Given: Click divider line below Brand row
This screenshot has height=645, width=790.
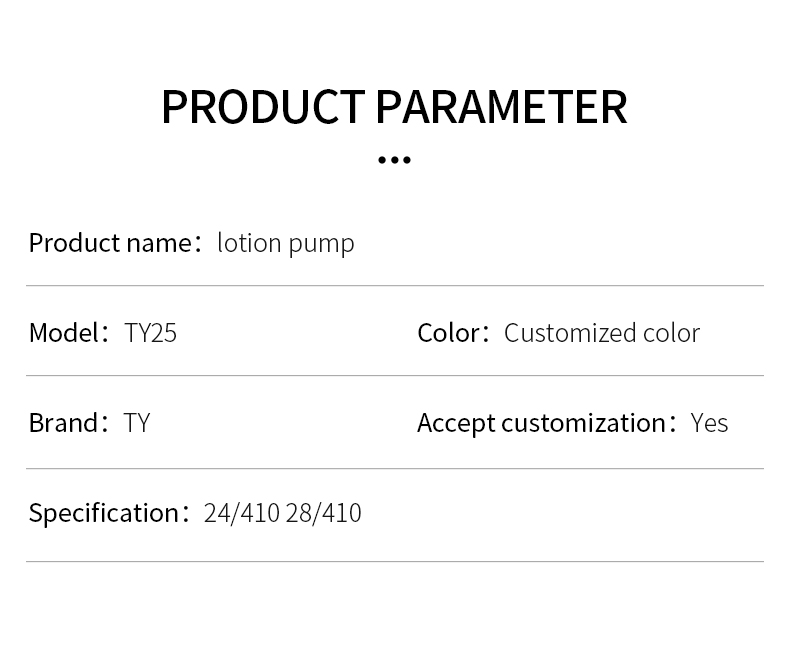Looking at the screenshot, I should (395, 469).
